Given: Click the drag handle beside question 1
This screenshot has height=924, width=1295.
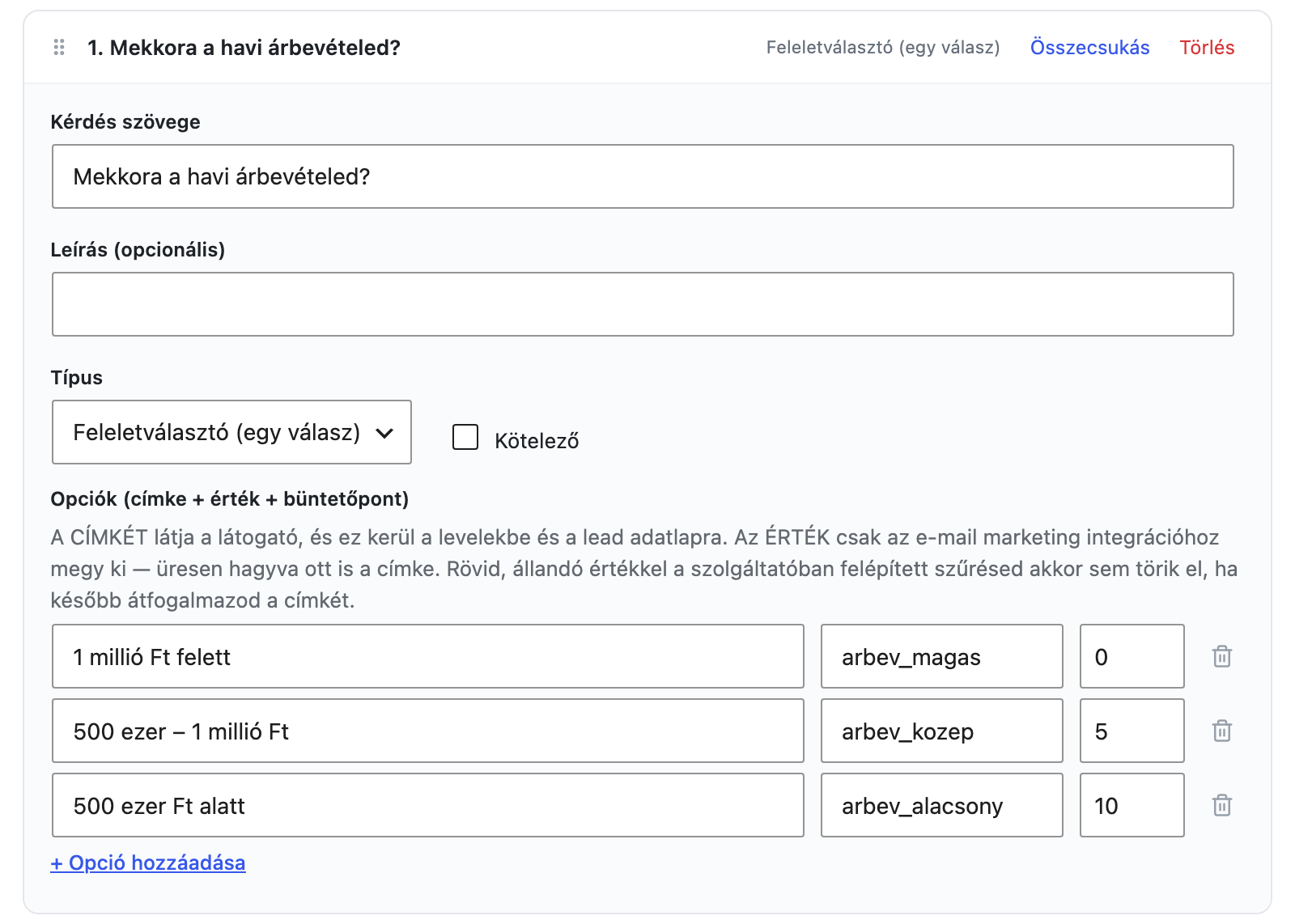Looking at the screenshot, I should pyautogui.click(x=59, y=48).
